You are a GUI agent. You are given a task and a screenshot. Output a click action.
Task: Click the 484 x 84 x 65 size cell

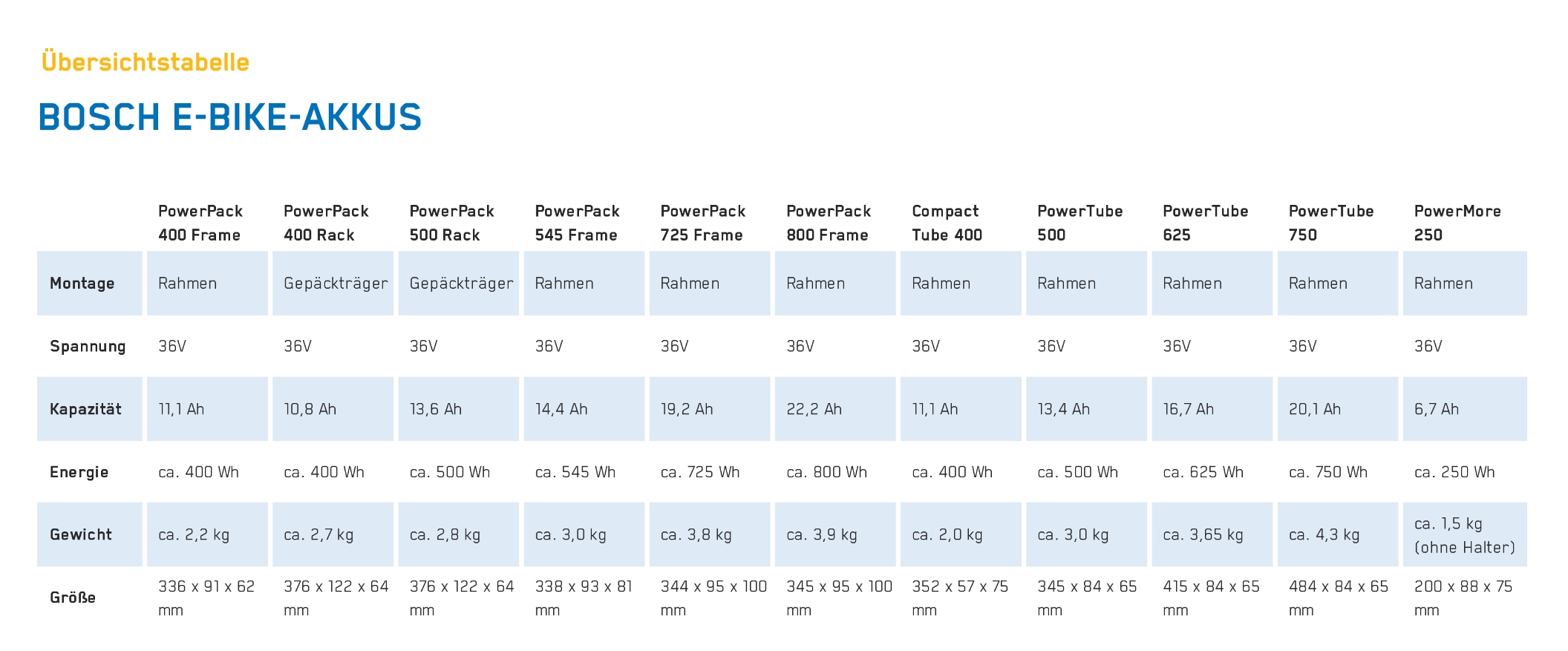tap(1339, 598)
